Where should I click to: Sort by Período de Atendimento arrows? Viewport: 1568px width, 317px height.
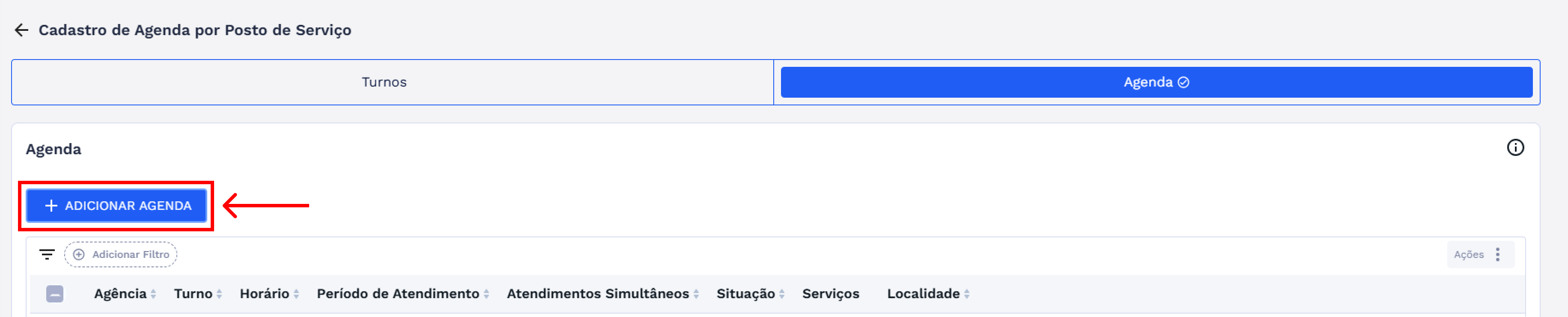click(x=486, y=294)
